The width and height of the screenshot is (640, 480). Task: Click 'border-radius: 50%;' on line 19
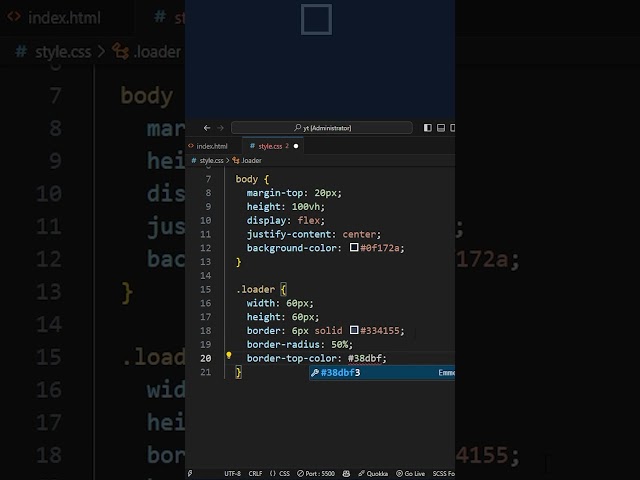coord(300,344)
